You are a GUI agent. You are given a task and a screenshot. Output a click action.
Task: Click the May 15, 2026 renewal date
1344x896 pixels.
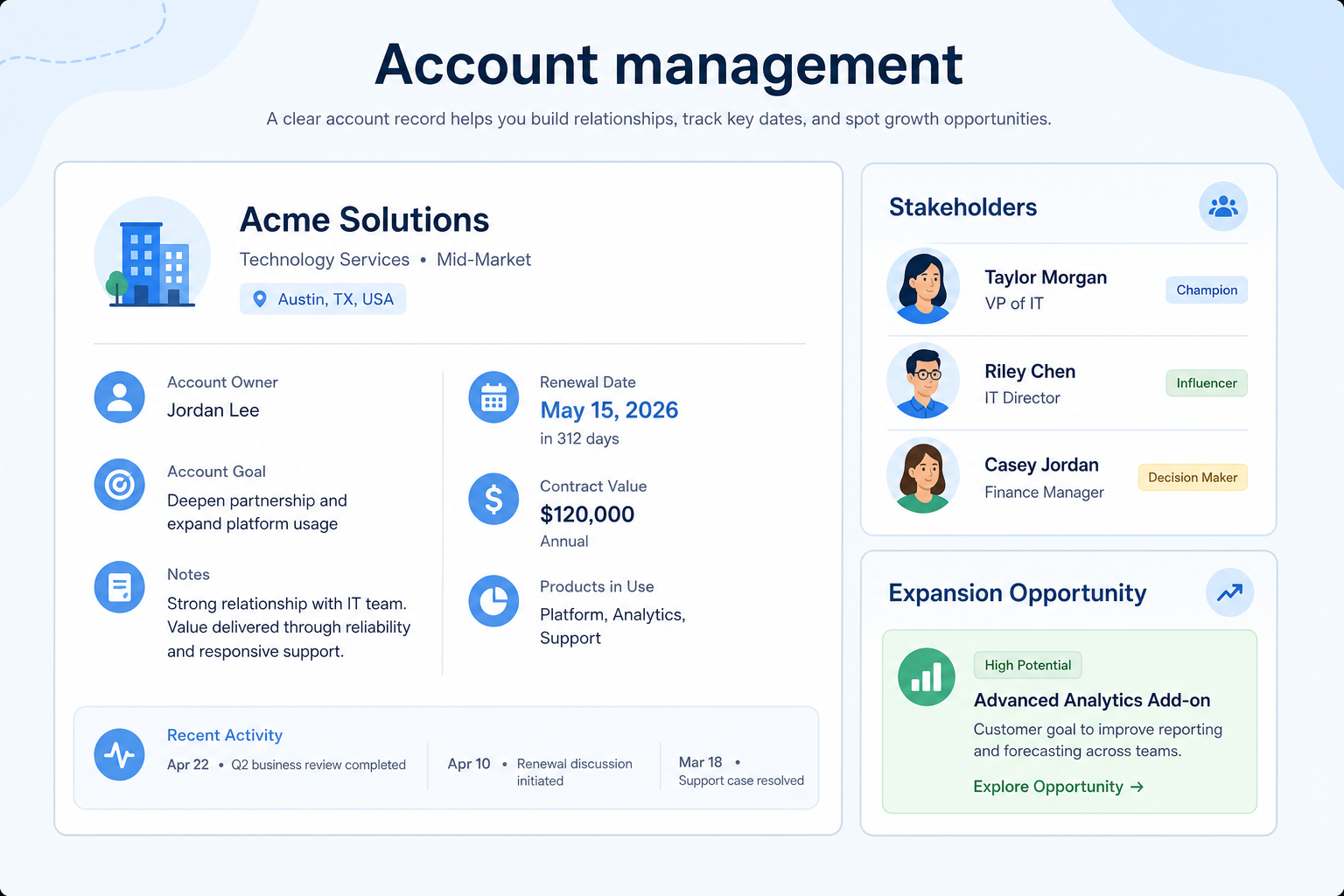609,410
